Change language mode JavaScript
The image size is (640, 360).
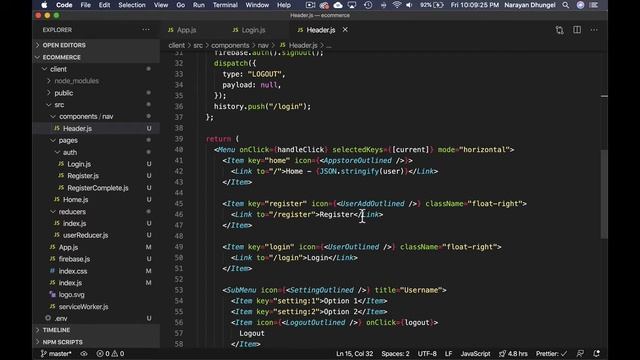coord(476,353)
